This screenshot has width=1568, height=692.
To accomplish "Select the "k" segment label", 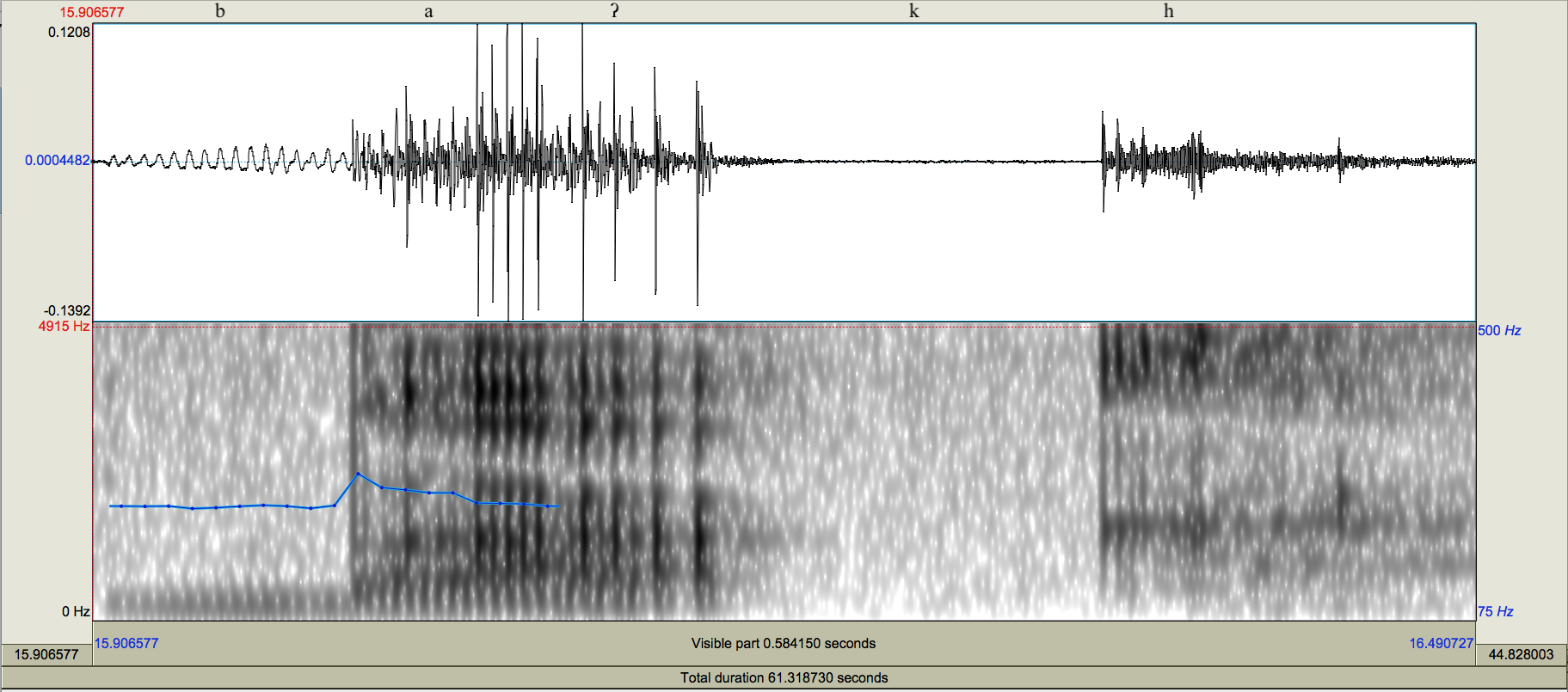I will click(913, 11).
